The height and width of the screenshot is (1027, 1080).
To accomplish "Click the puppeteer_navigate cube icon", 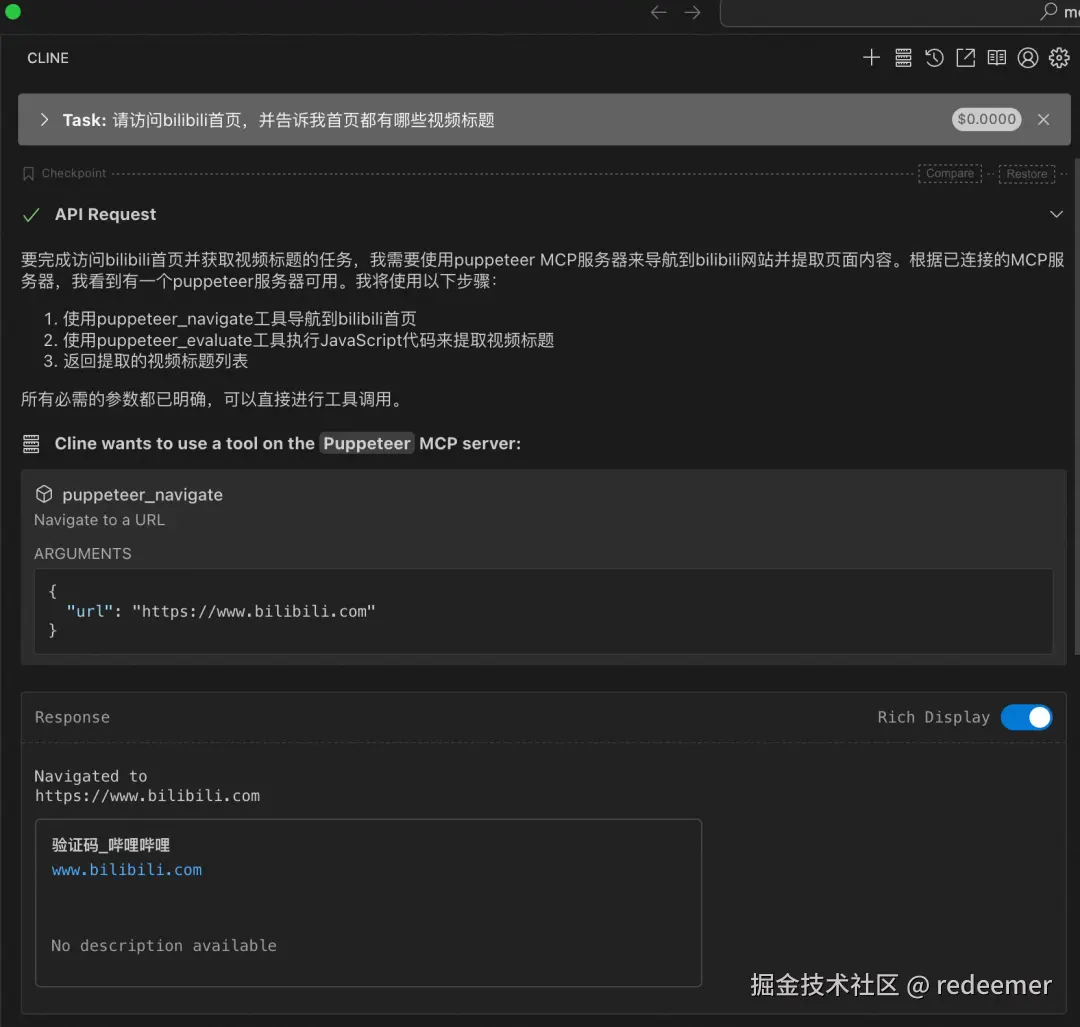I will click(44, 493).
